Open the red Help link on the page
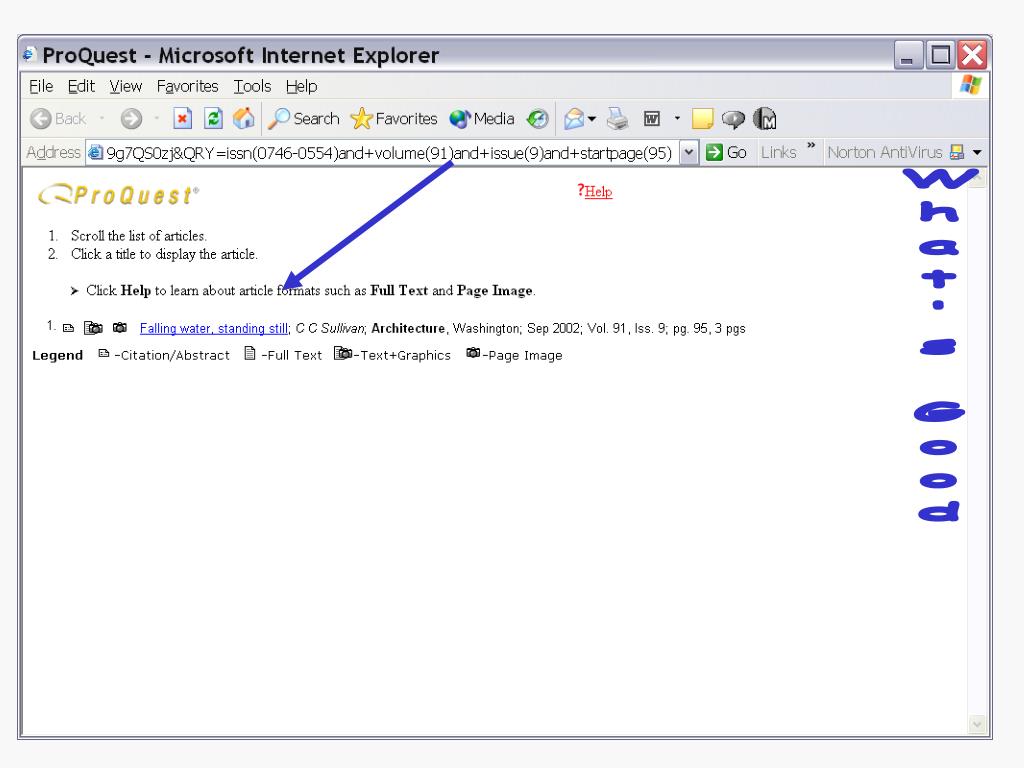 [598, 191]
